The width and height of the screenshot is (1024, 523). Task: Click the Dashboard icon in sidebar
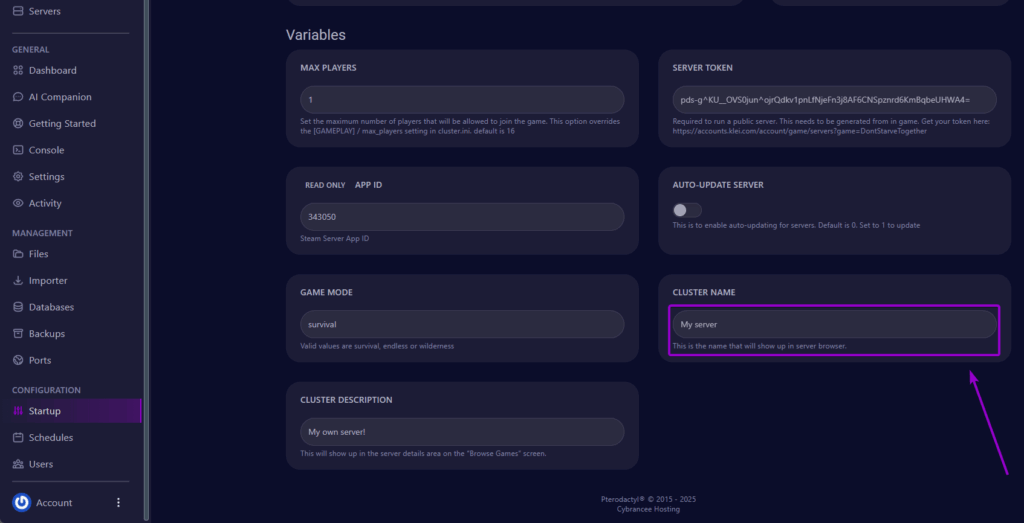pyautogui.click(x=18, y=71)
